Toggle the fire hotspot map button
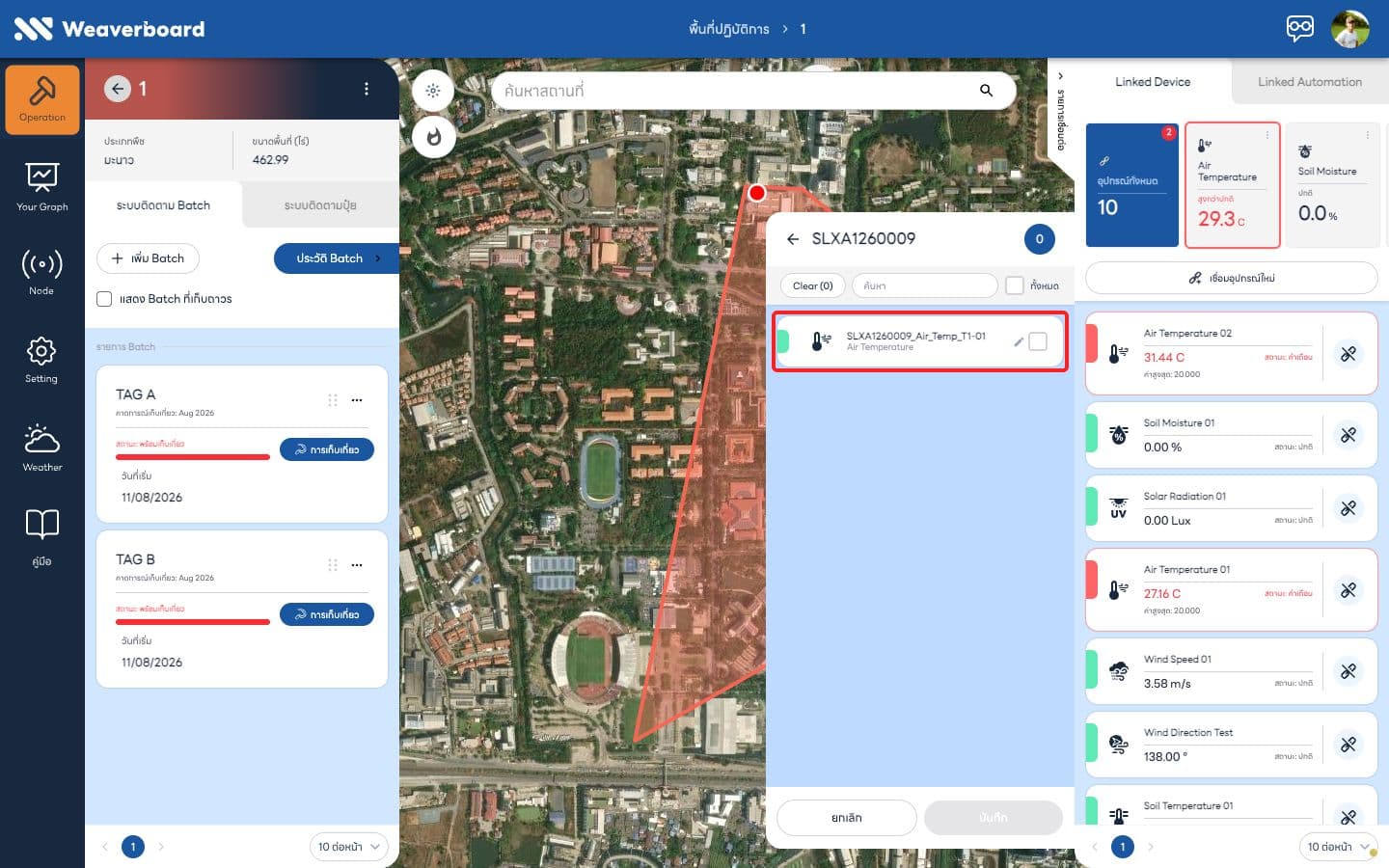Screen dimensions: 1389x868 [x=433, y=137]
